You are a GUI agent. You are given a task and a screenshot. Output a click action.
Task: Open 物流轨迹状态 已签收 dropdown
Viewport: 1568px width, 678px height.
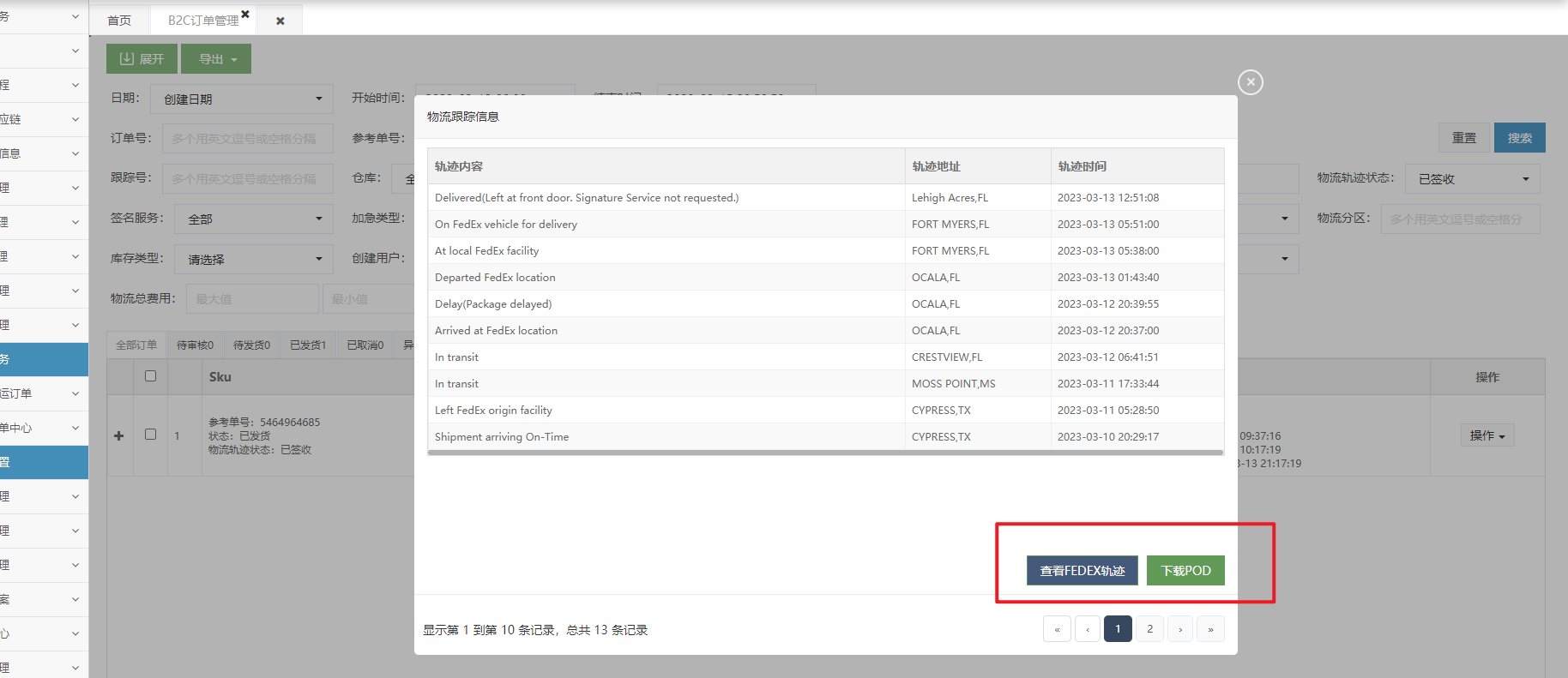tap(1472, 178)
